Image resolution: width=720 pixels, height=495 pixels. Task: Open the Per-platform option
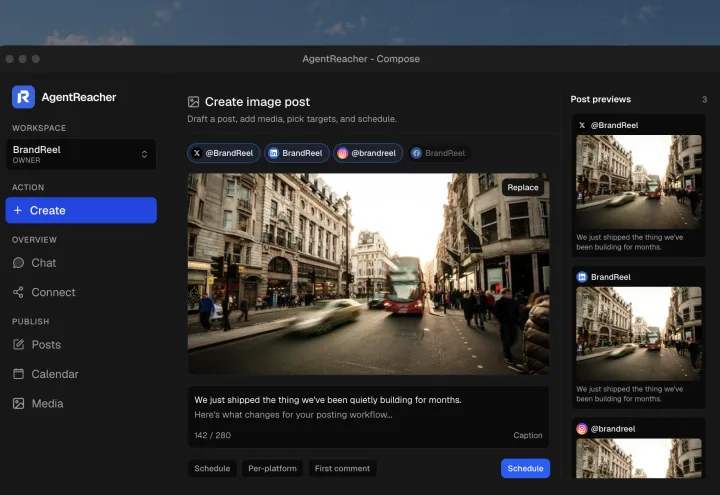click(272, 468)
